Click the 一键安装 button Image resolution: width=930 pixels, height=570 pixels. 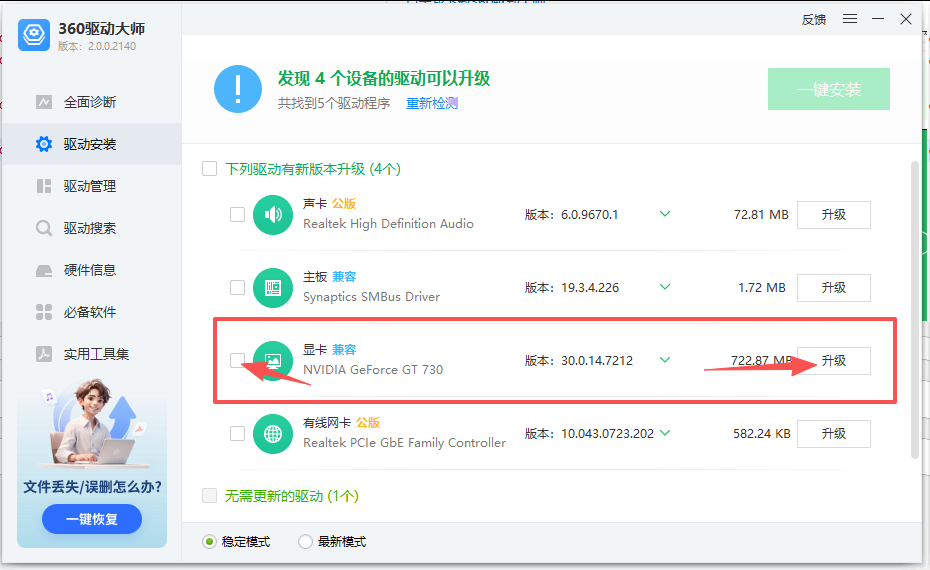[829, 89]
